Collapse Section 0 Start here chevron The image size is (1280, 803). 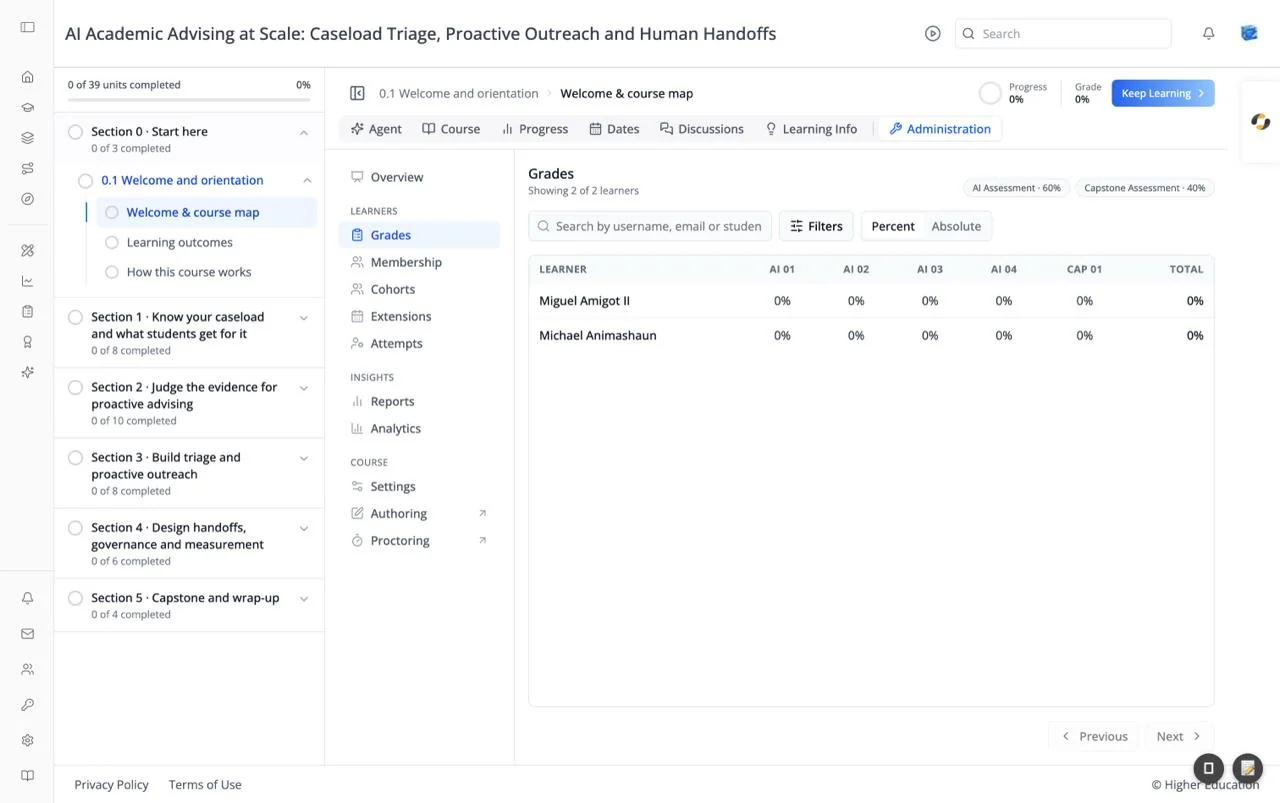coord(304,132)
